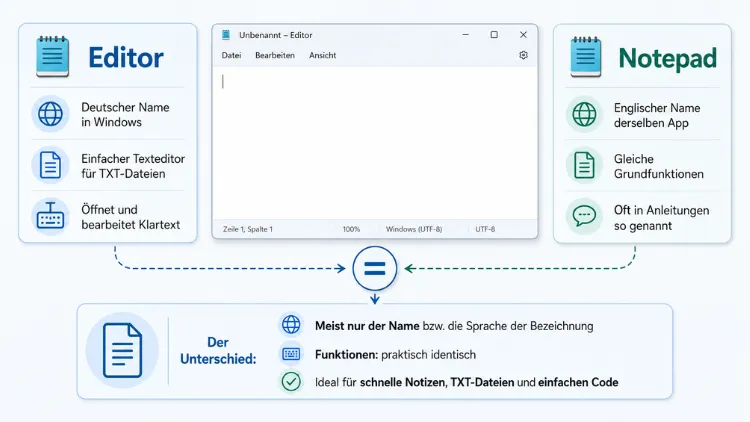Click the large document icon beside 'Der Unterschied'
The width and height of the screenshot is (750, 422).
[122, 350]
